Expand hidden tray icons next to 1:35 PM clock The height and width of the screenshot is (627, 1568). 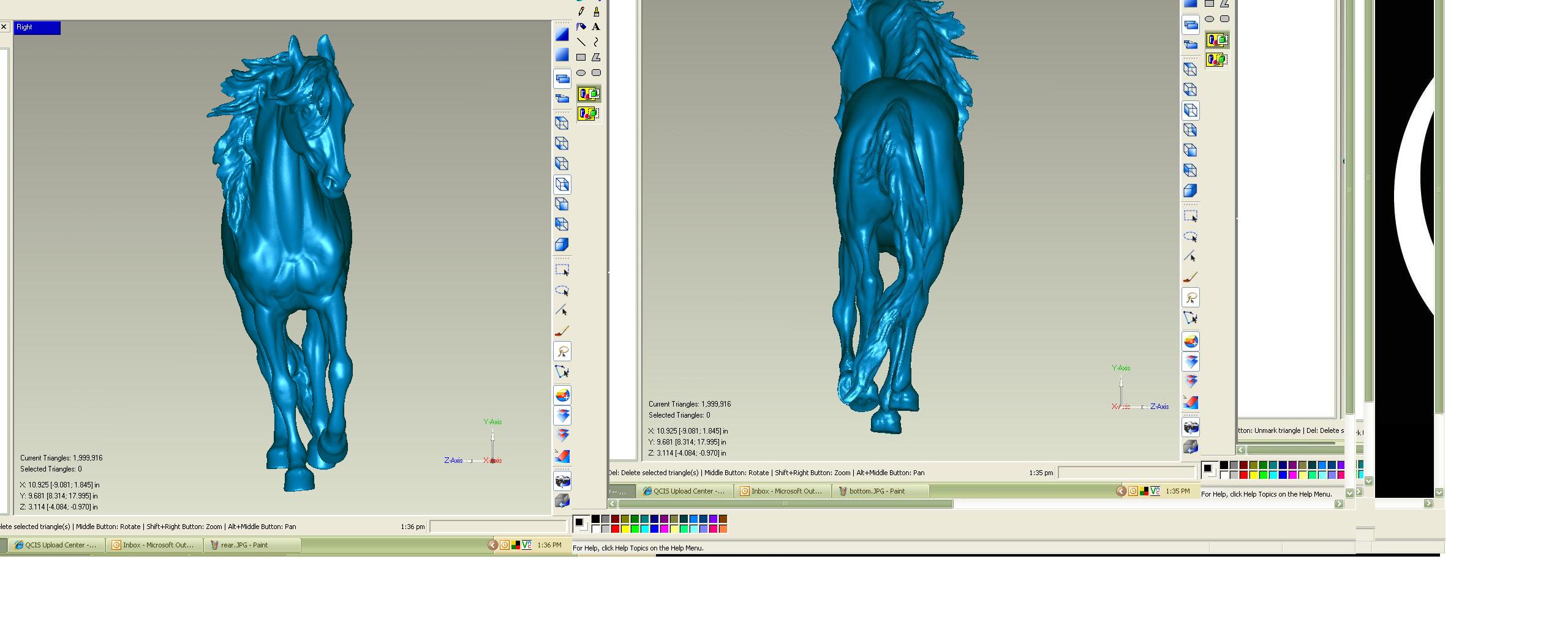pos(1121,491)
